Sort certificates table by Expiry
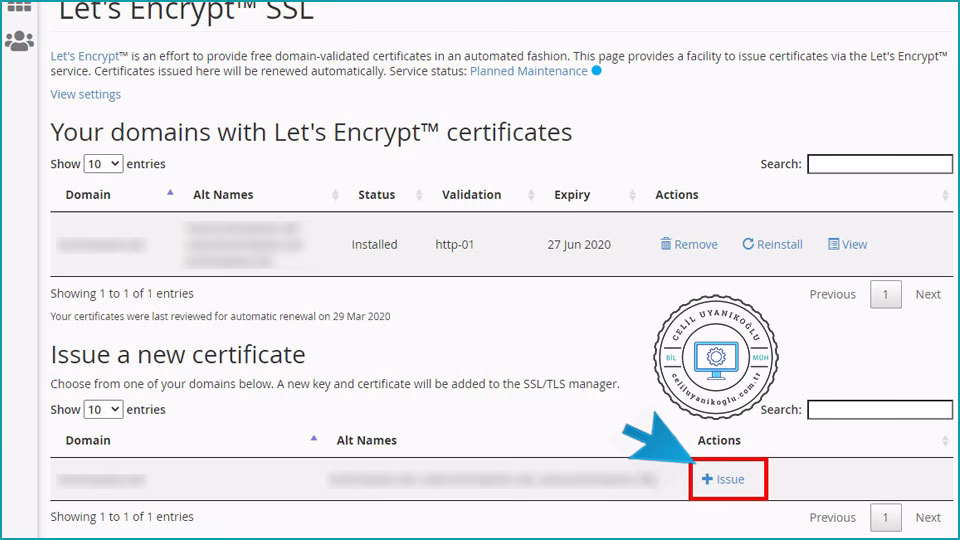 click(x=572, y=195)
